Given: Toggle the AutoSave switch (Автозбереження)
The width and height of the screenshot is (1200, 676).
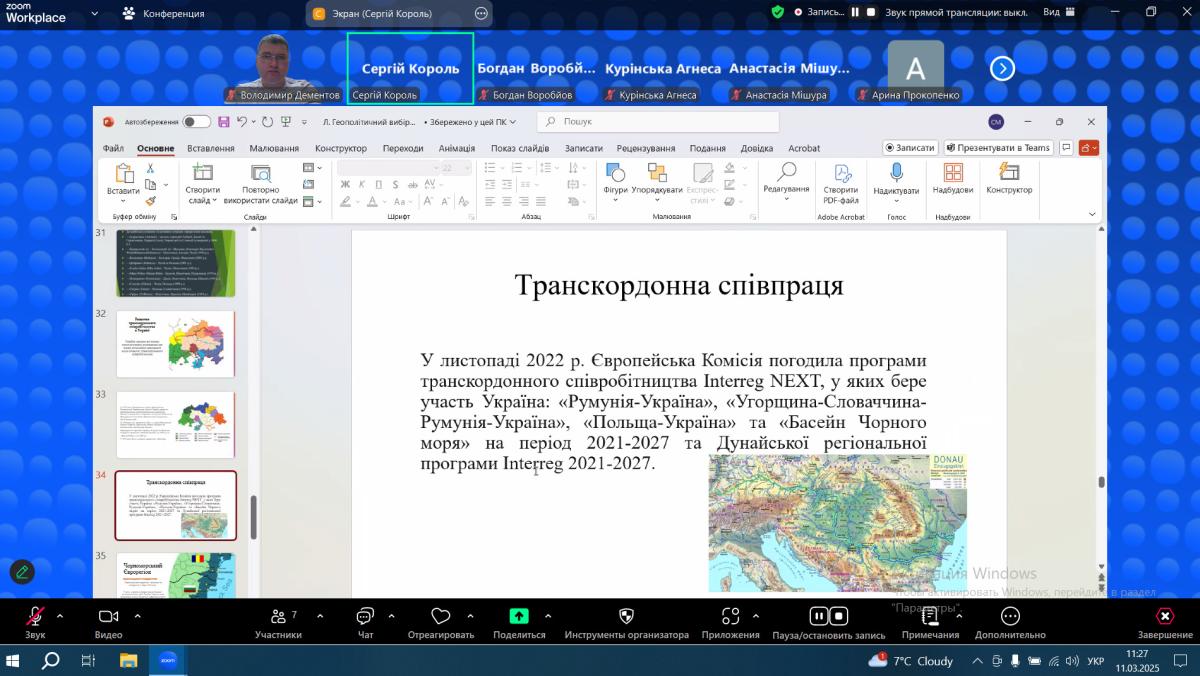Looking at the screenshot, I should [x=196, y=122].
